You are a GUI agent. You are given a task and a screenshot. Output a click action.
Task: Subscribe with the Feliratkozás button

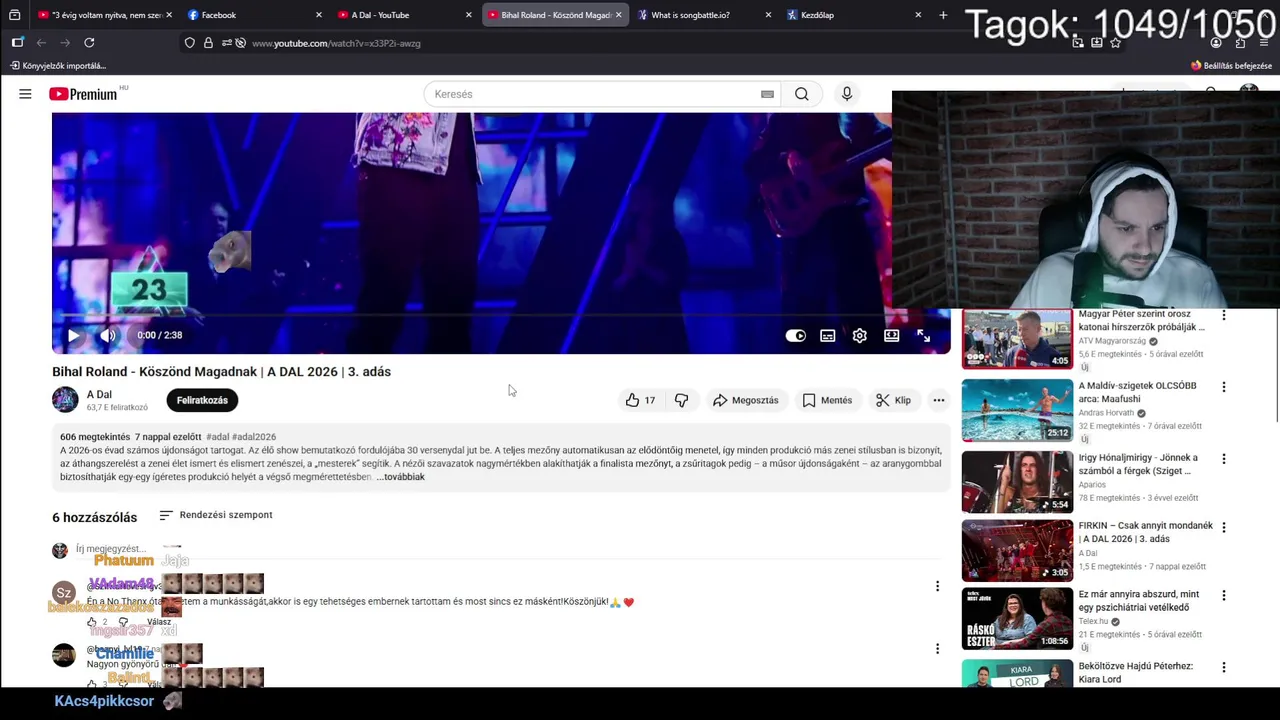click(202, 400)
